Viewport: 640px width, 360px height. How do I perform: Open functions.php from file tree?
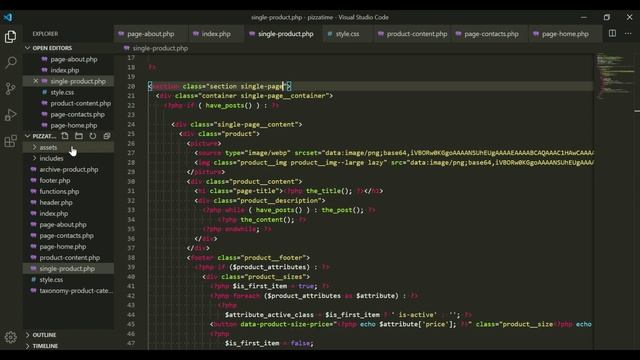point(68,191)
